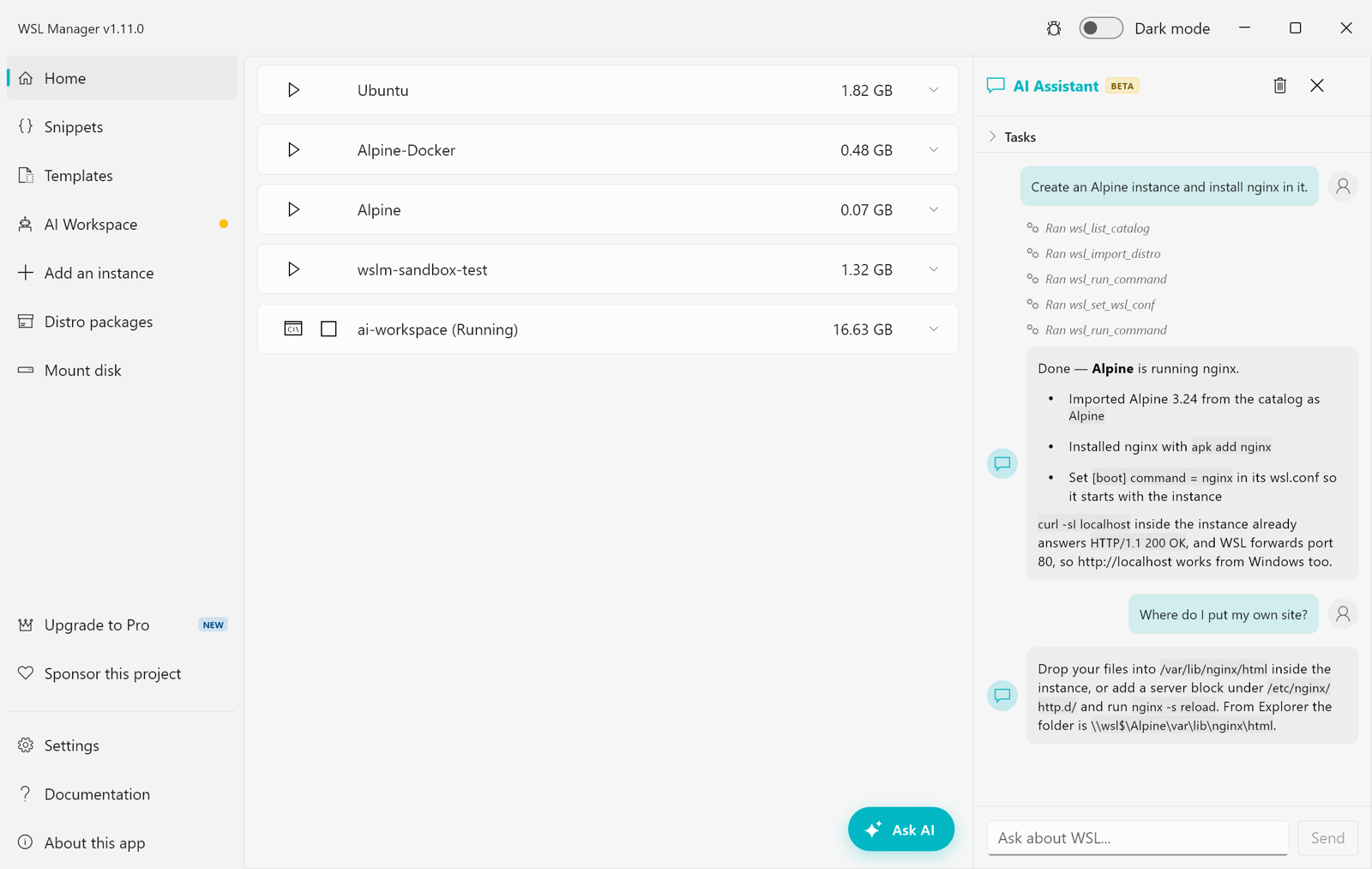
Task: Open Snippets page
Action: tap(122, 127)
